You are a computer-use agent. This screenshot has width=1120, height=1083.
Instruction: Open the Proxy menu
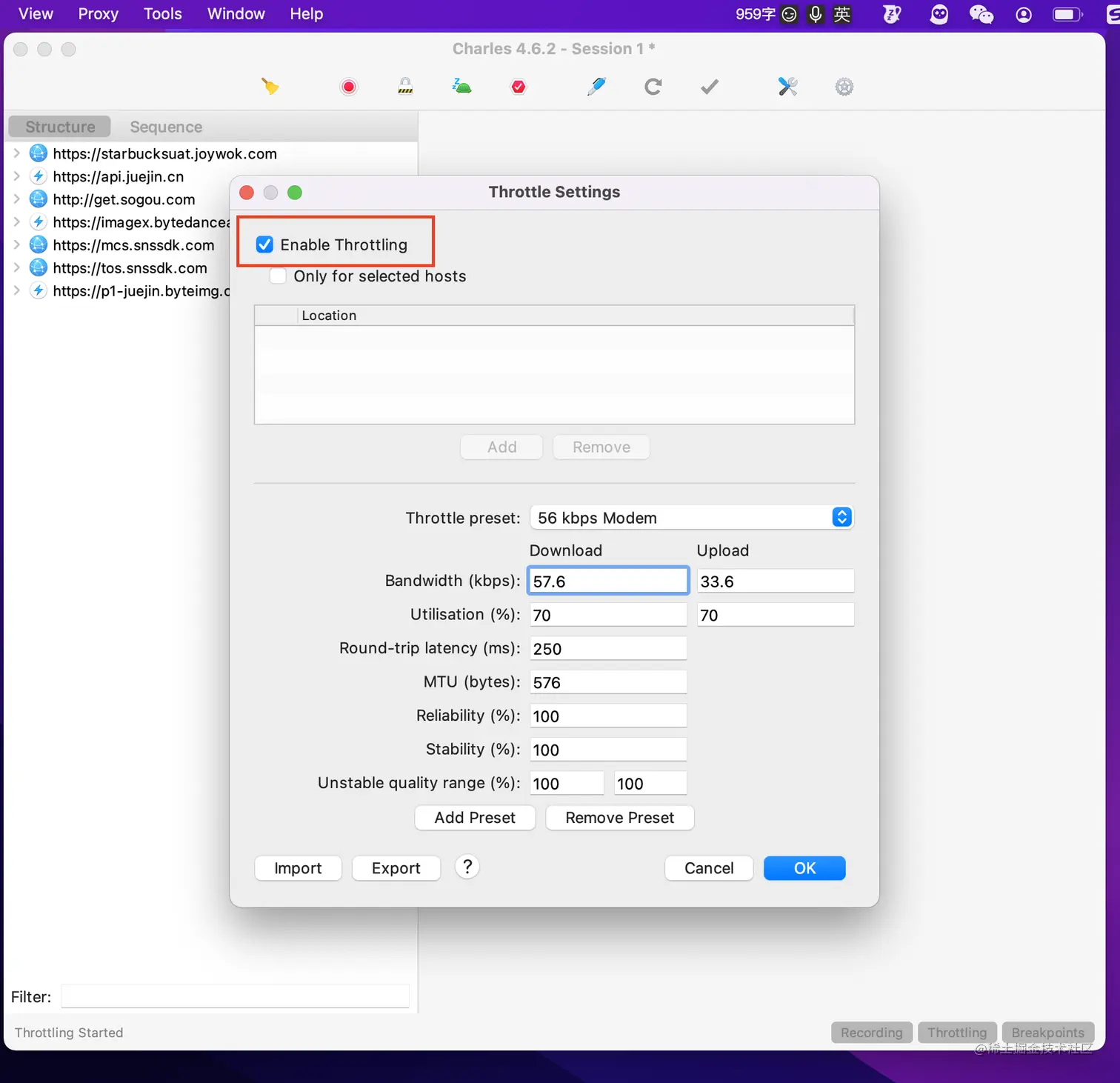(99, 14)
